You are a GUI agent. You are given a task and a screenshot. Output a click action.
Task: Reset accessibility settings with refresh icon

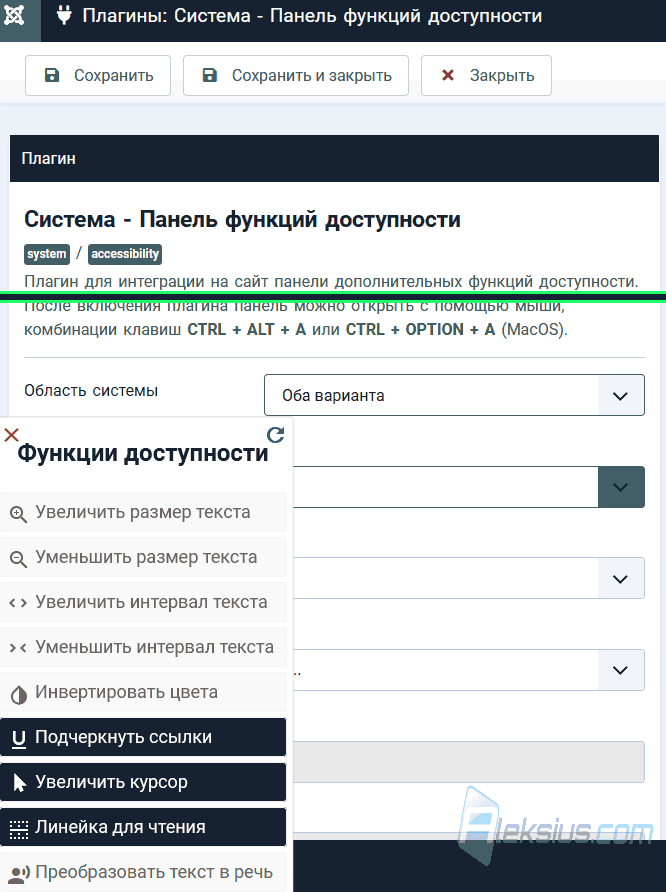pyautogui.click(x=276, y=435)
